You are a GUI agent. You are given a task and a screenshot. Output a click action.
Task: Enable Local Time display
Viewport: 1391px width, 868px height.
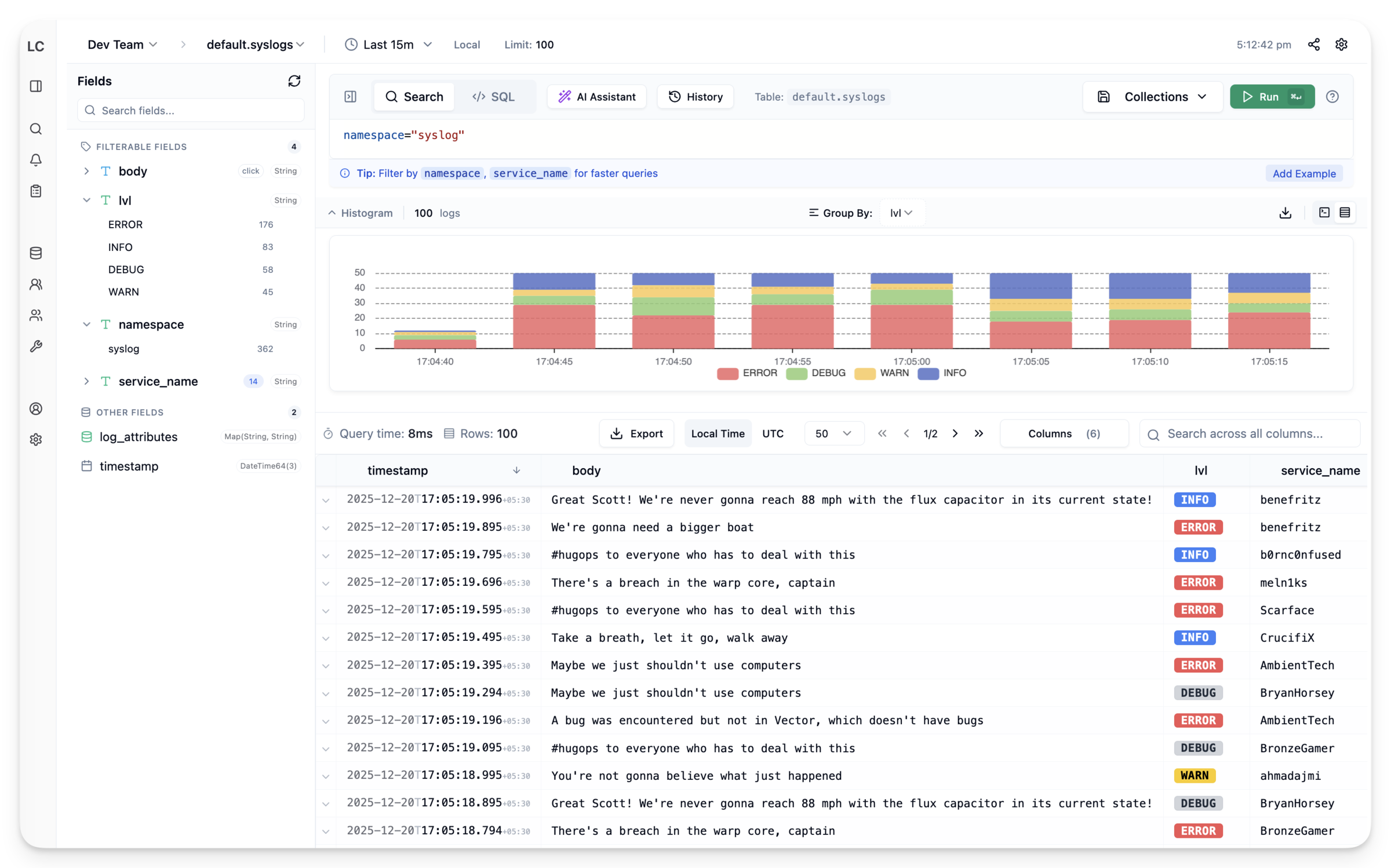(718, 433)
